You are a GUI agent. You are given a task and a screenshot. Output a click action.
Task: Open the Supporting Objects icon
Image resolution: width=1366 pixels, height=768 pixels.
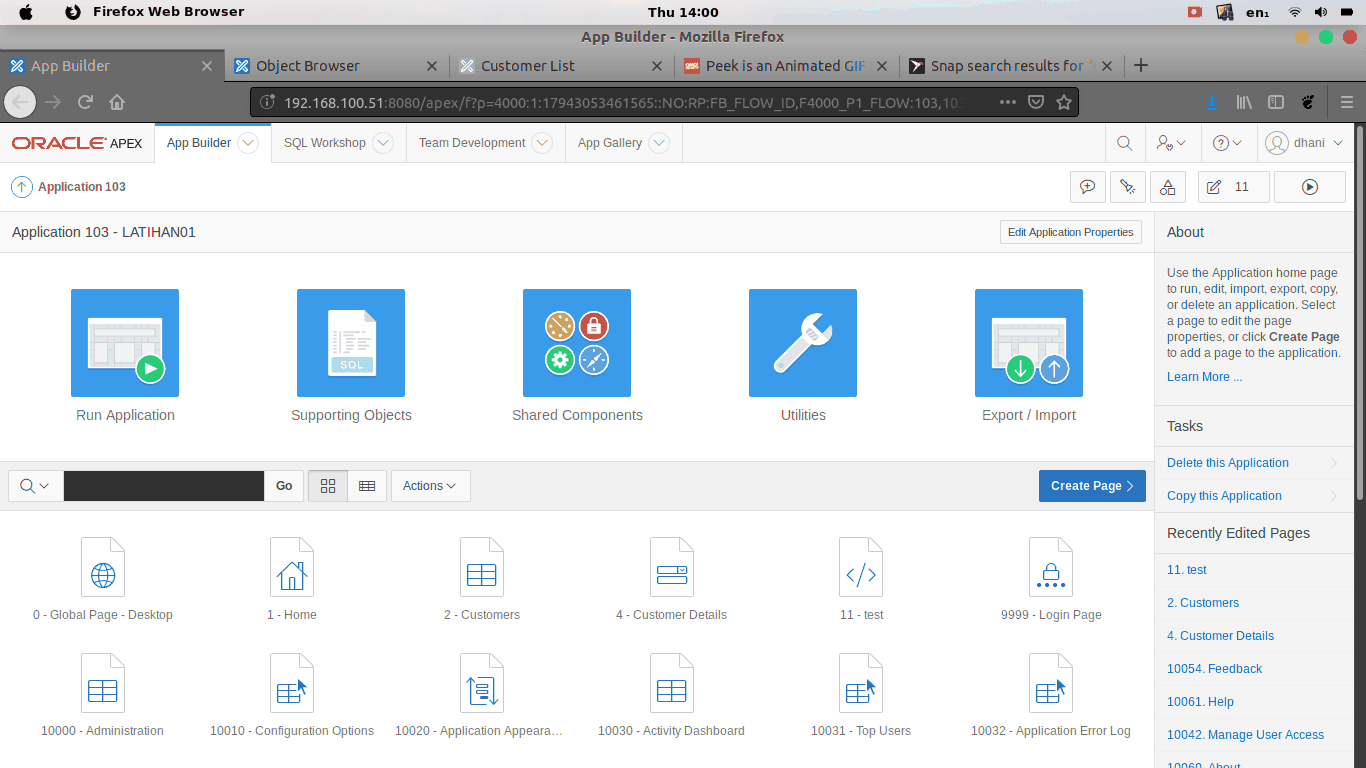tap(351, 343)
